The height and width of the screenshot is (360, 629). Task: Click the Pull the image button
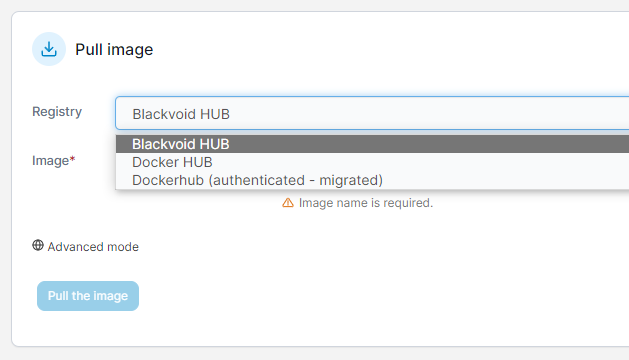pos(88,296)
